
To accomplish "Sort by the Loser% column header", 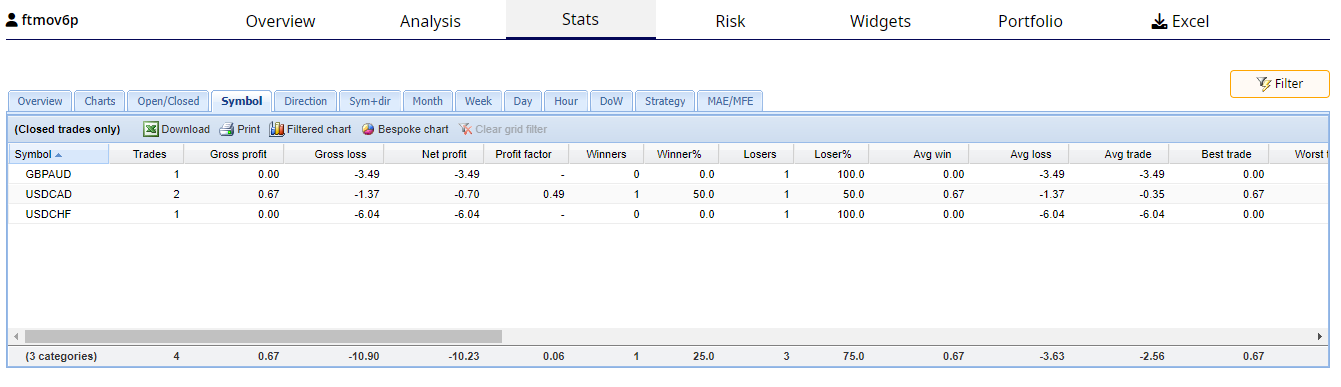I will tap(831, 154).
